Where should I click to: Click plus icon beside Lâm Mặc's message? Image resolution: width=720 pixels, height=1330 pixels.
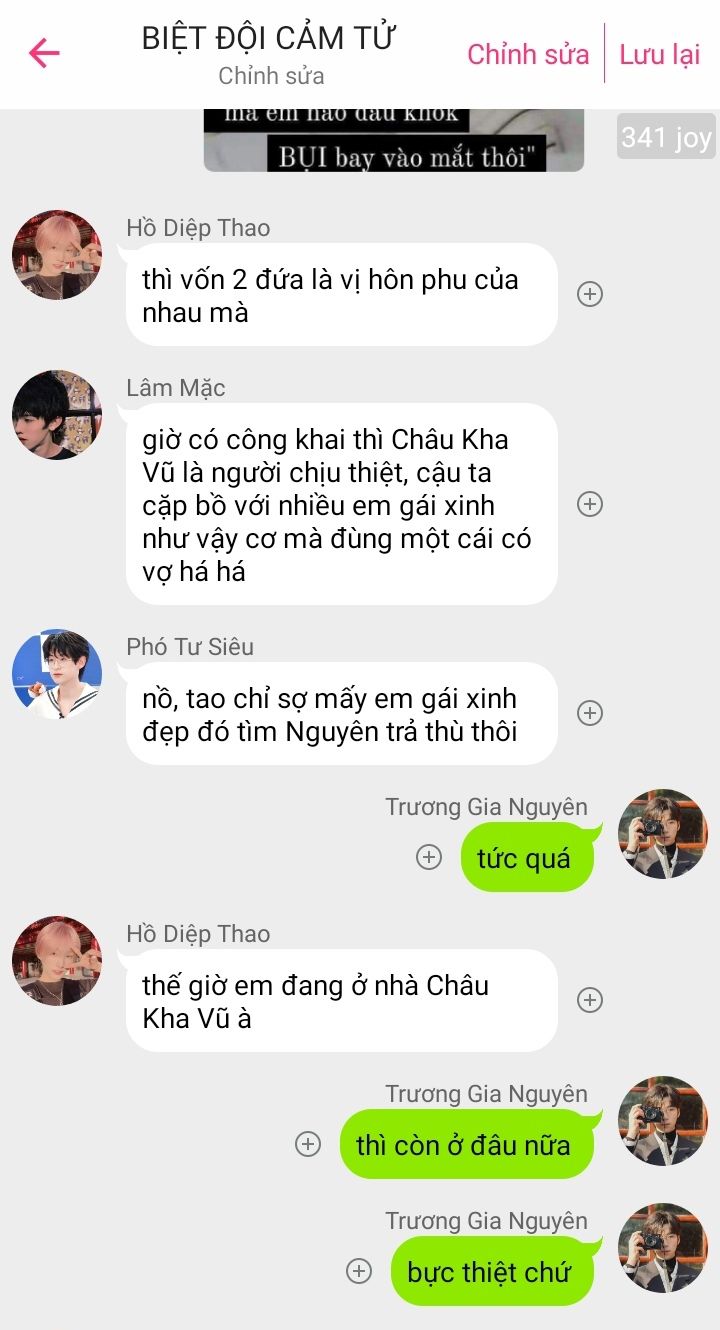click(x=591, y=504)
